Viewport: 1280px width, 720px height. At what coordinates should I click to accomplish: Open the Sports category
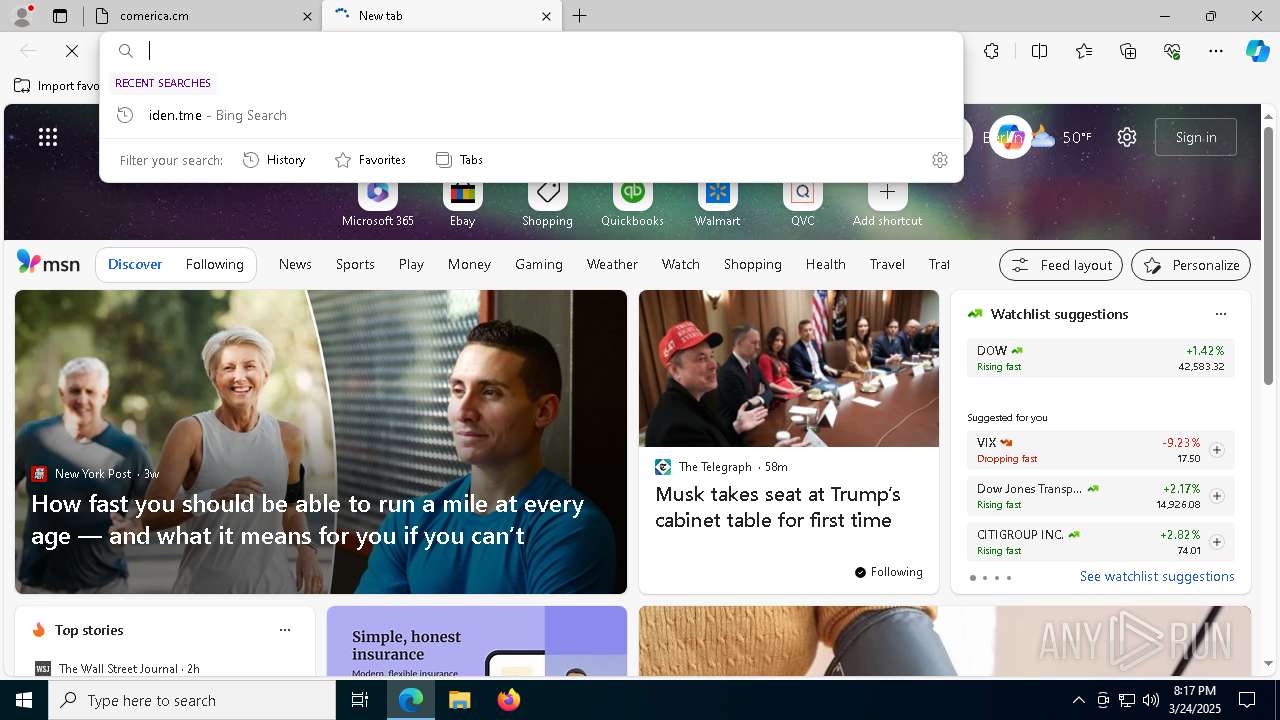point(355,264)
